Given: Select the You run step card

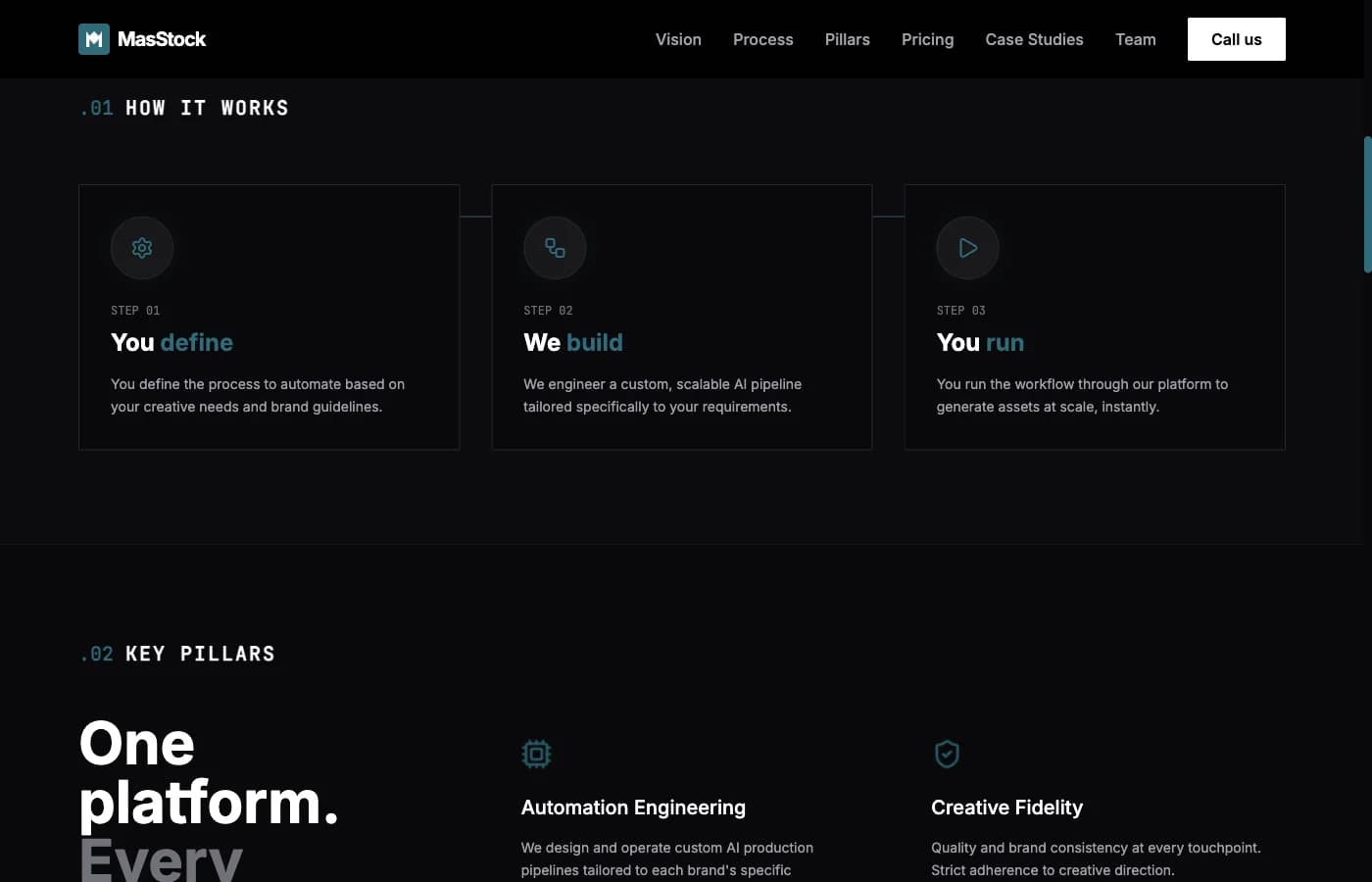Looking at the screenshot, I should 1095,317.
